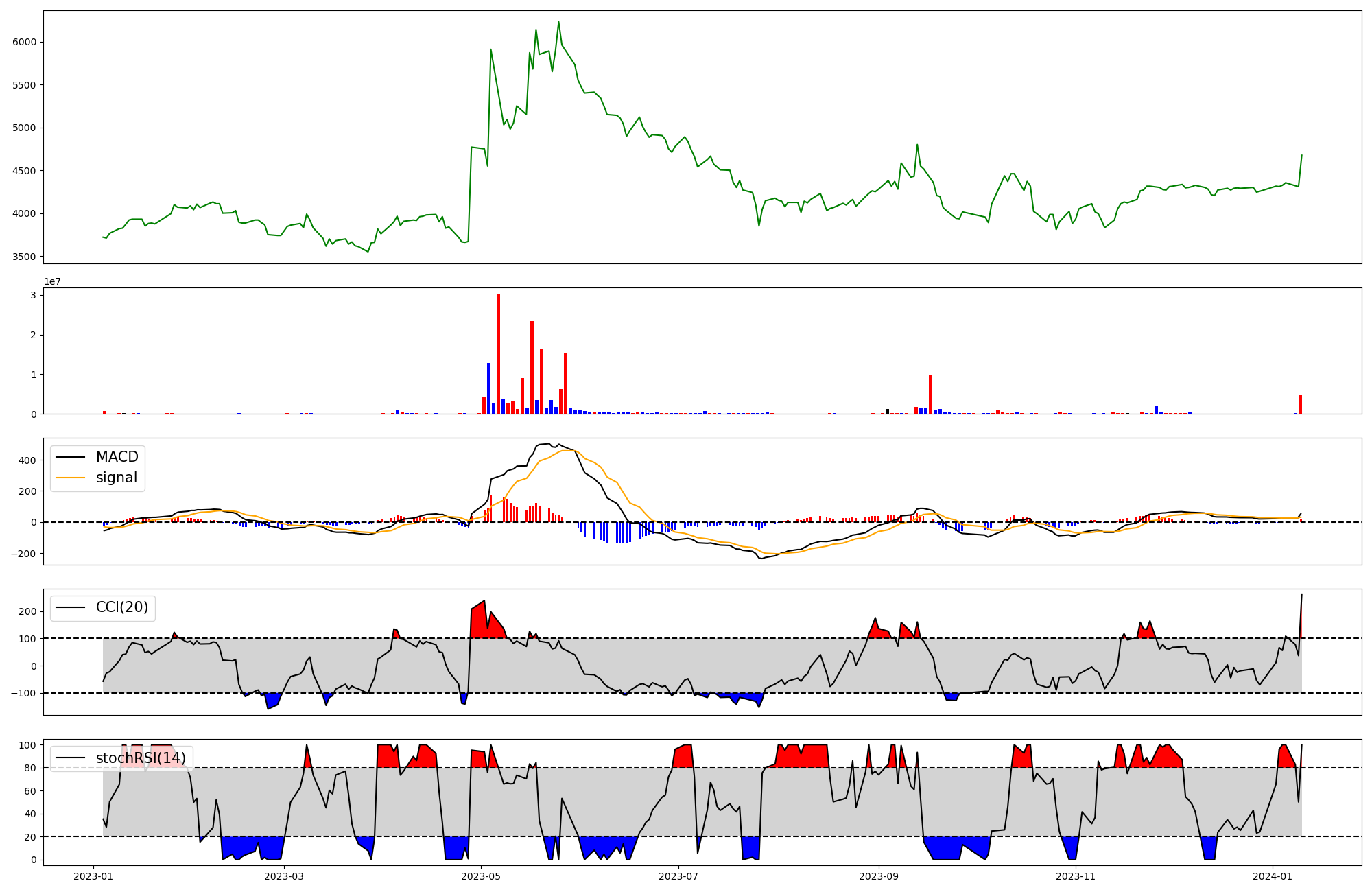Click the black volume bar in early September
Screen dimensions: 1372x892
coord(887,412)
